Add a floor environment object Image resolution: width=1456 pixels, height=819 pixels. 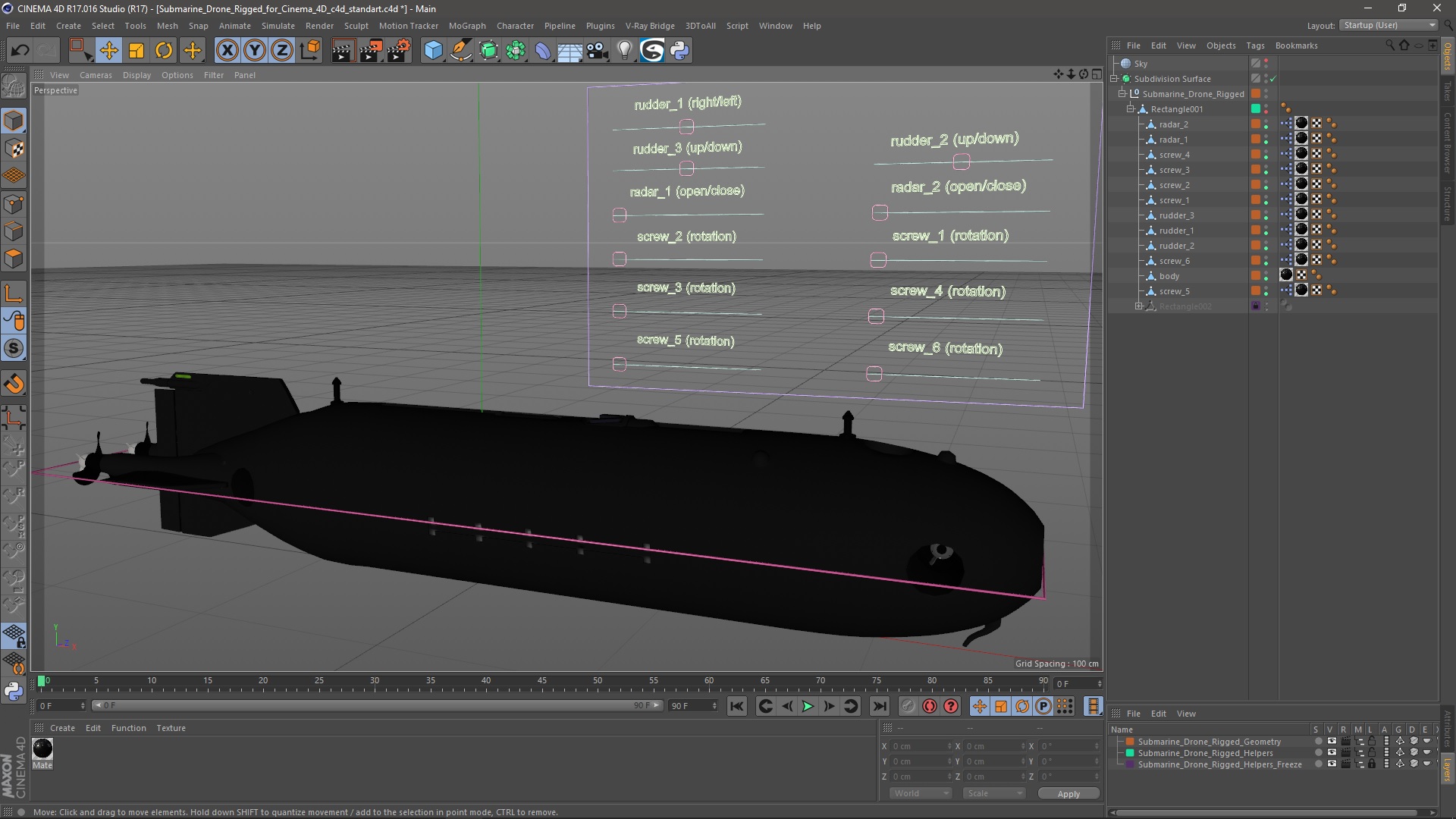(x=570, y=51)
